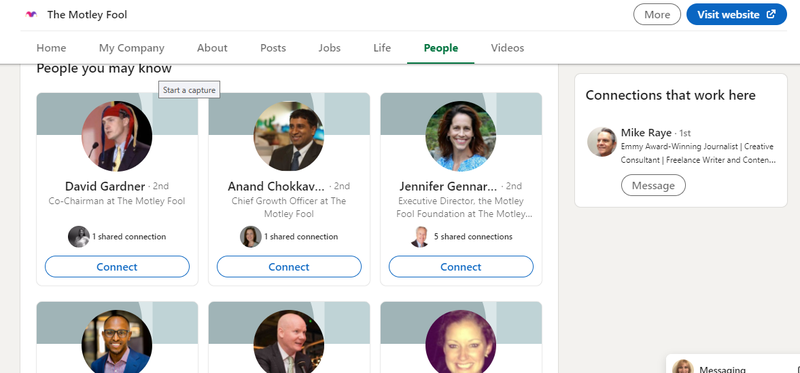
Task: Click 'Emmy Award-Winning Journalist' description text
Action: [698, 153]
